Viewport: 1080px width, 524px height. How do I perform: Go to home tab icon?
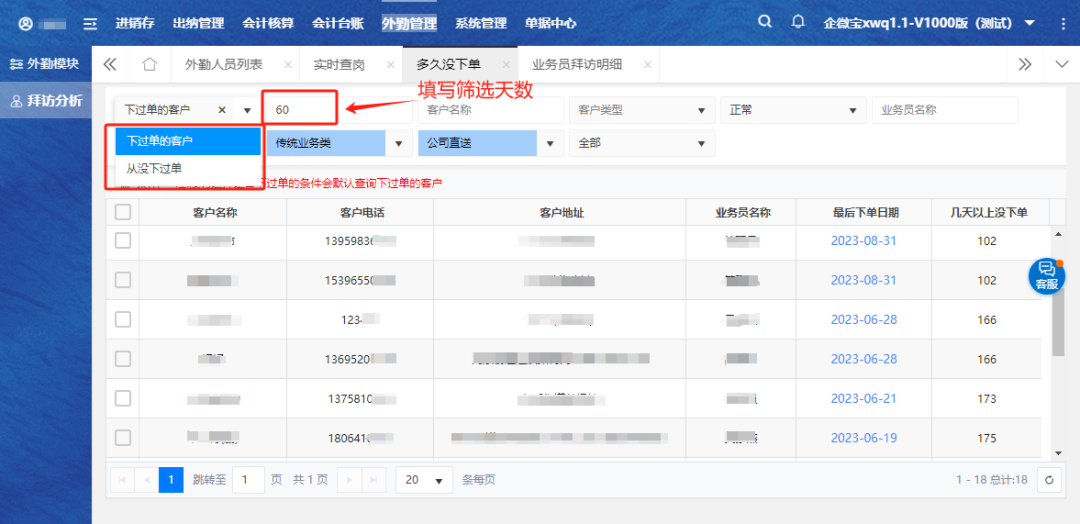(149, 64)
